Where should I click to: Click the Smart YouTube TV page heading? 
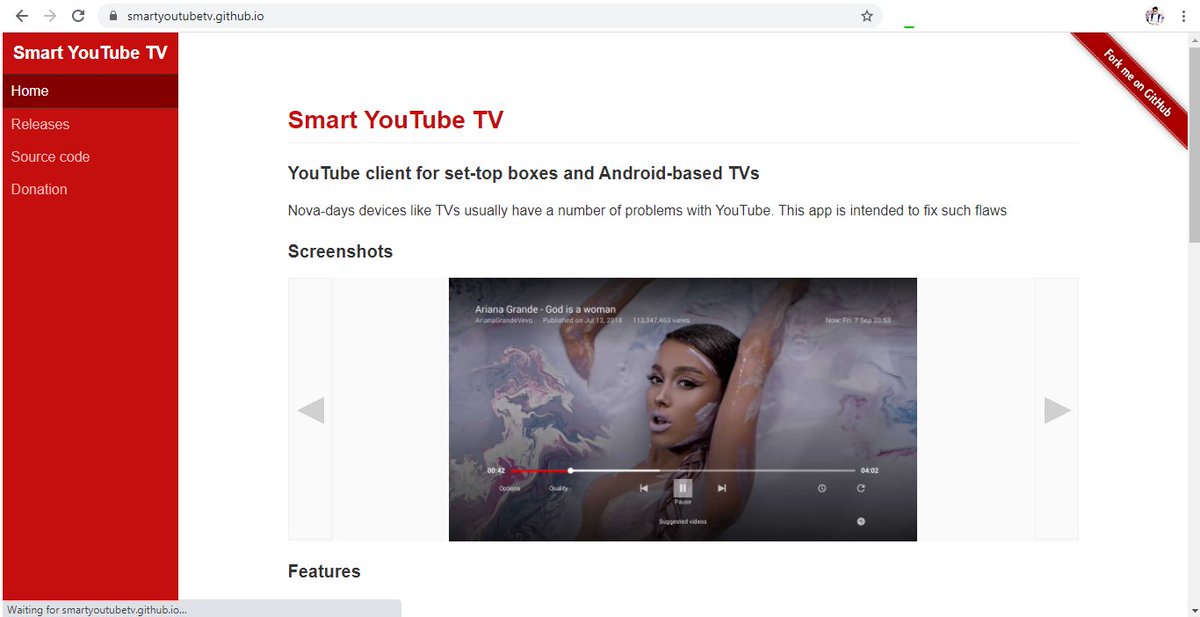[x=396, y=120]
